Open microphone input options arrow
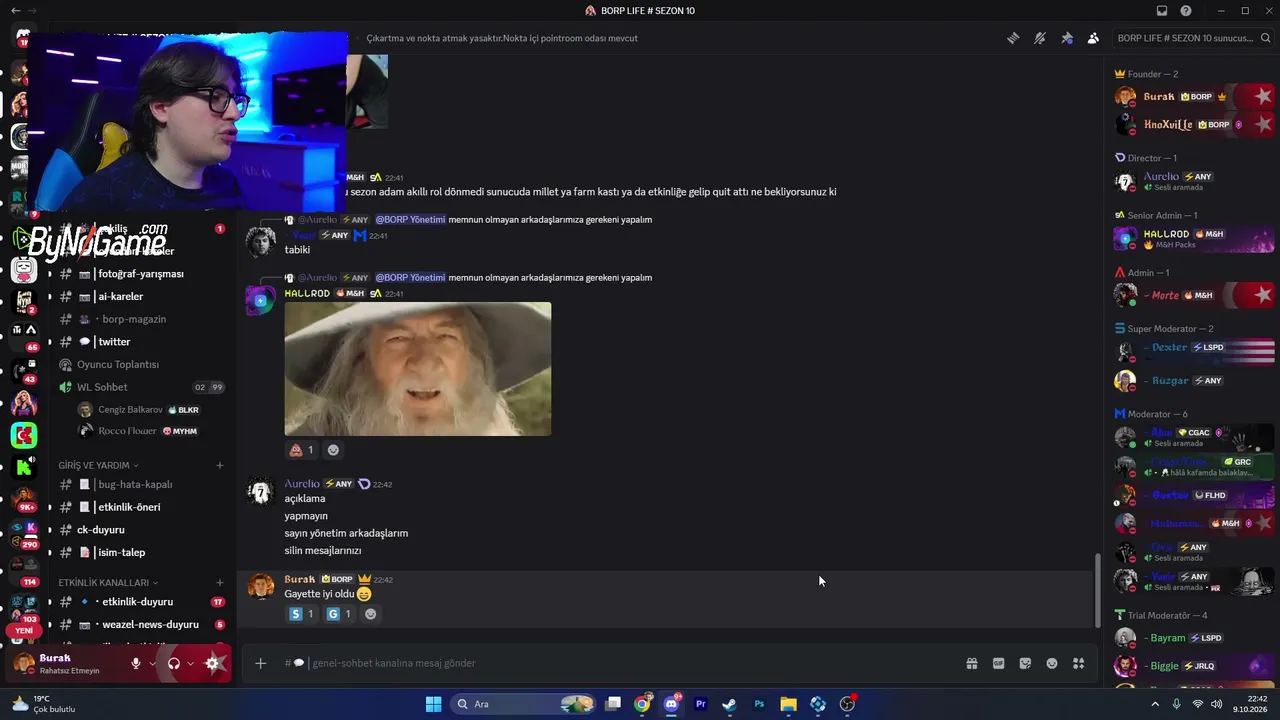1280x720 pixels. click(153, 663)
